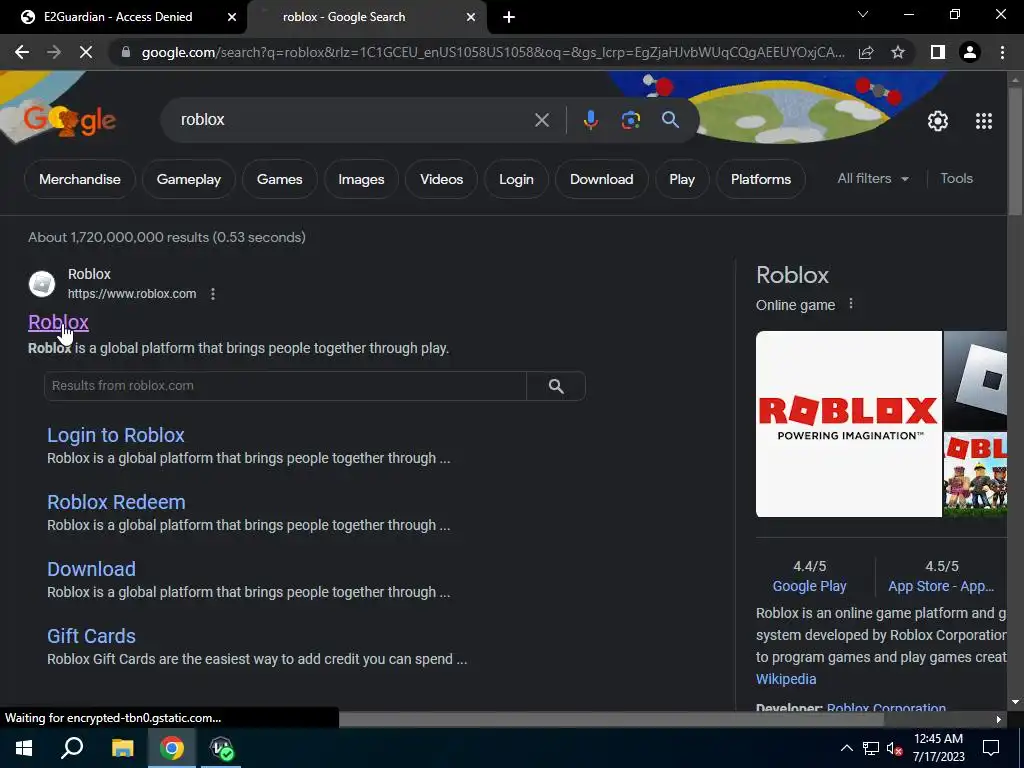The width and height of the screenshot is (1024, 768).
Task: Open the Online game knowledge panel options
Action: click(x=850, y=304)
